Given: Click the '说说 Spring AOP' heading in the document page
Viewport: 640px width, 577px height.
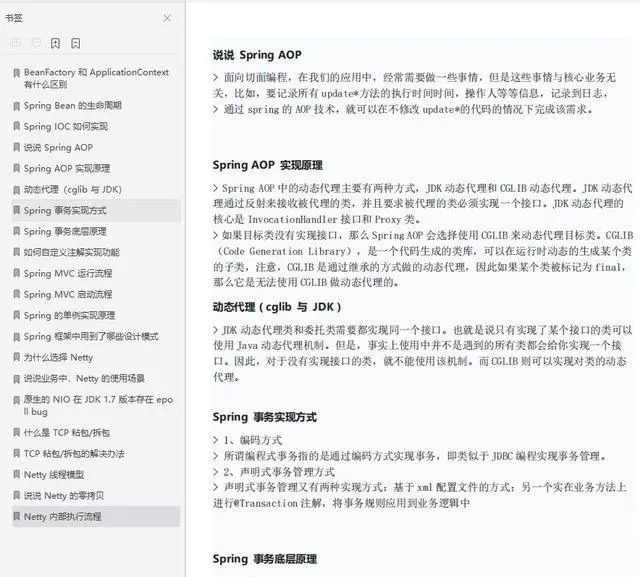Looking at the screenshot, I should pyautogui.click(x=257, y=55).
